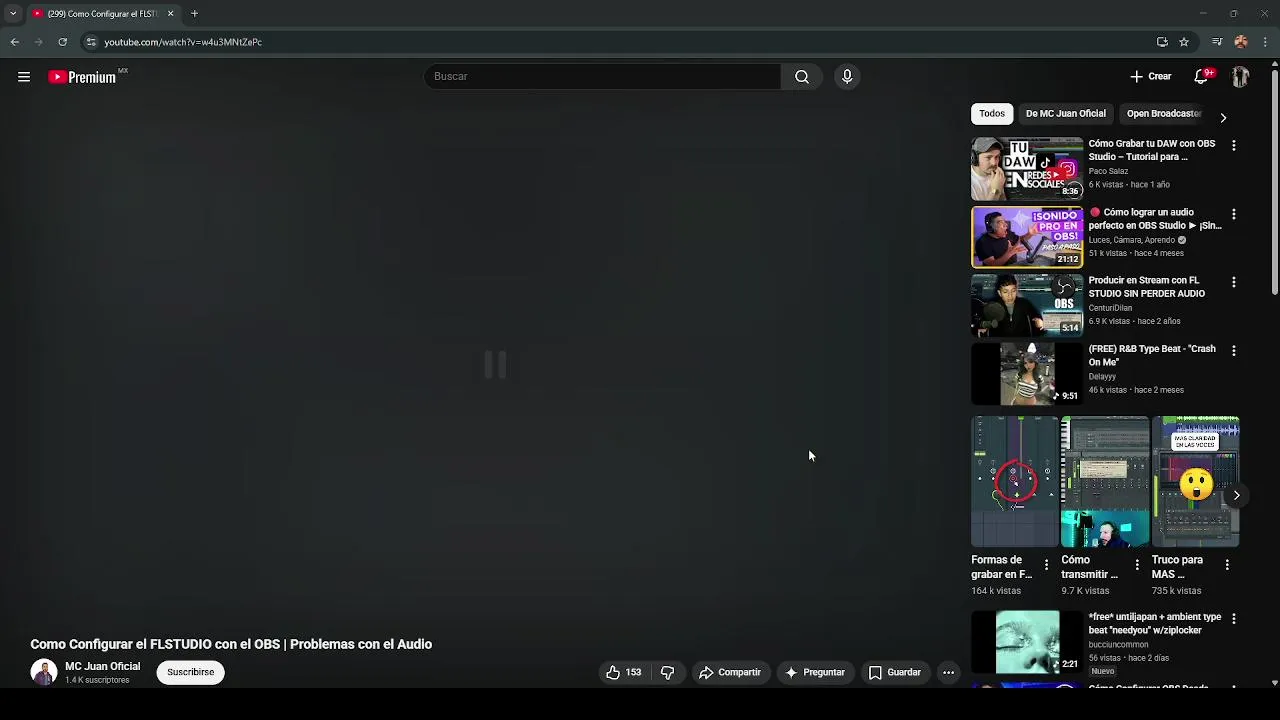Click the video player area to resume
Image resolution: width=1280 pixels, height=720 pixels.
pyautogui.click(x=495, y=365)
